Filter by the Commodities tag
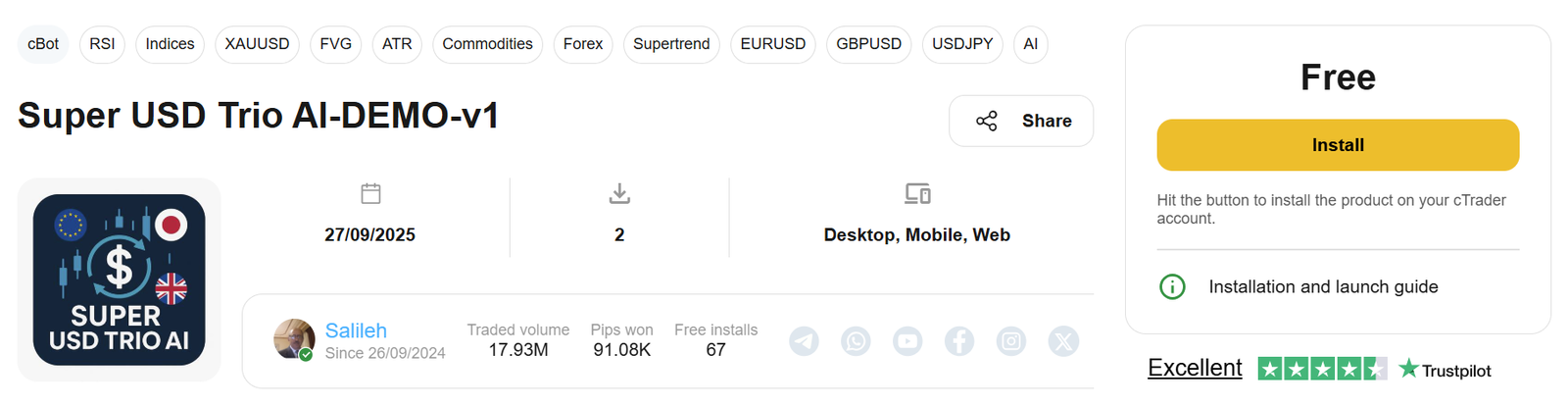 pos(487,44)
